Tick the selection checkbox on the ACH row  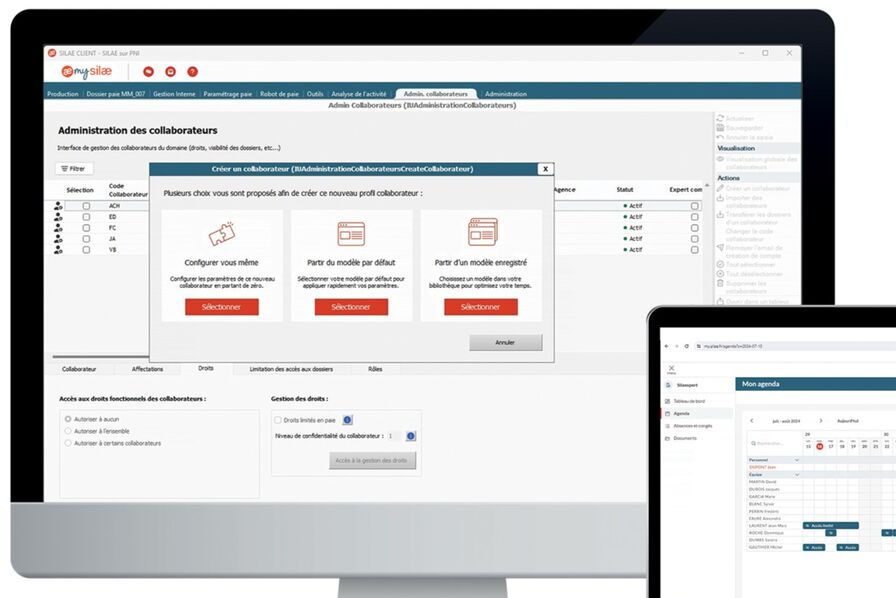(x=86, y=206)
